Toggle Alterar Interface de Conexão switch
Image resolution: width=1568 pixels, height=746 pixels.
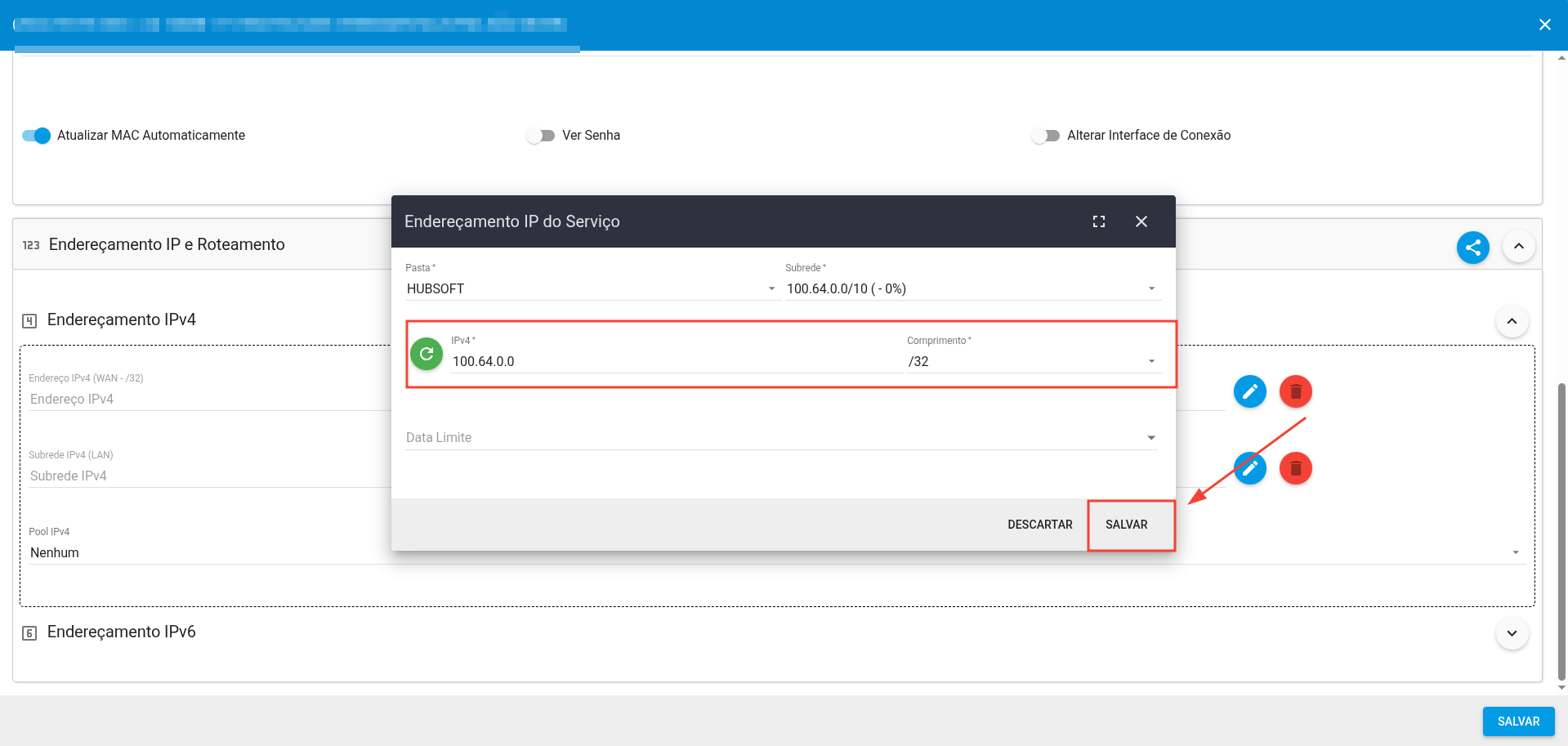[x=1045, y=136]
